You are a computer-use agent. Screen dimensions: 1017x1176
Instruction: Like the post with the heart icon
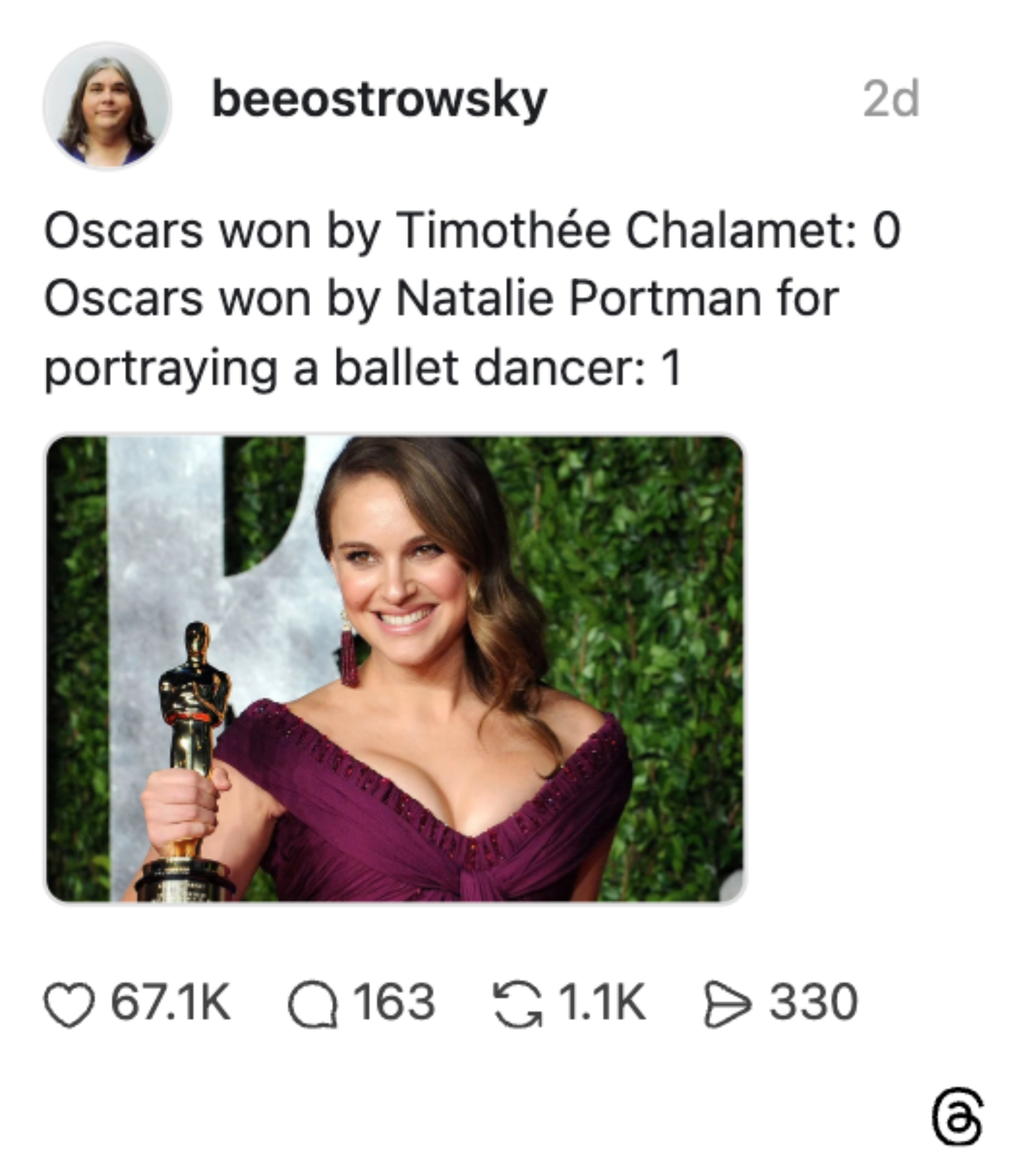click(x=69, y=1004)
